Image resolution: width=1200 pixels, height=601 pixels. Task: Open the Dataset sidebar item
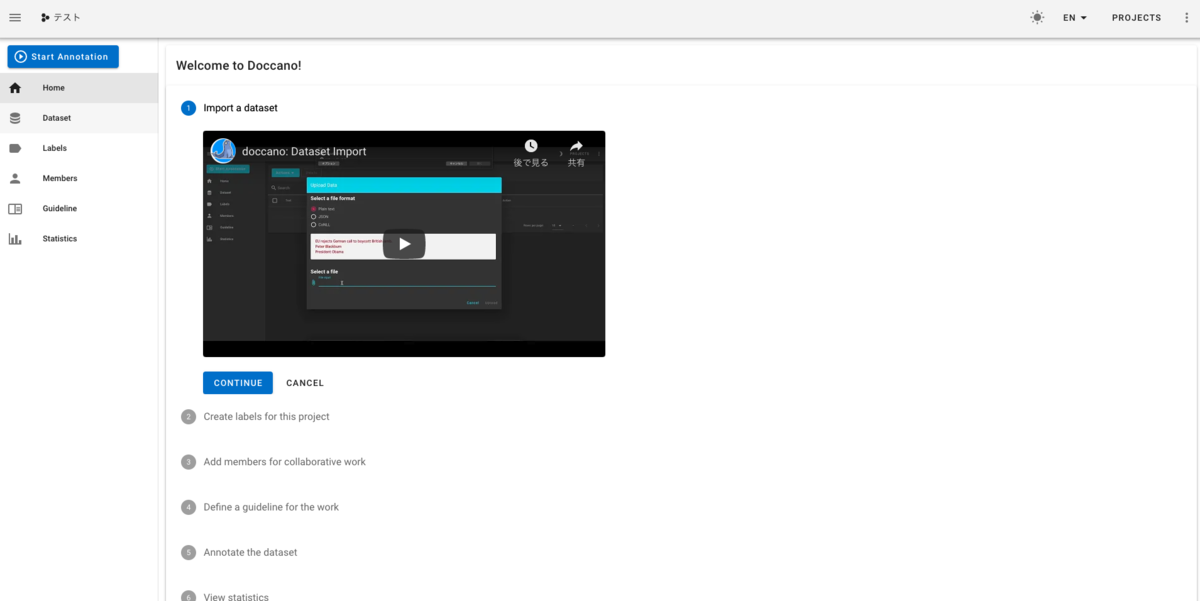tap(79, 118)
